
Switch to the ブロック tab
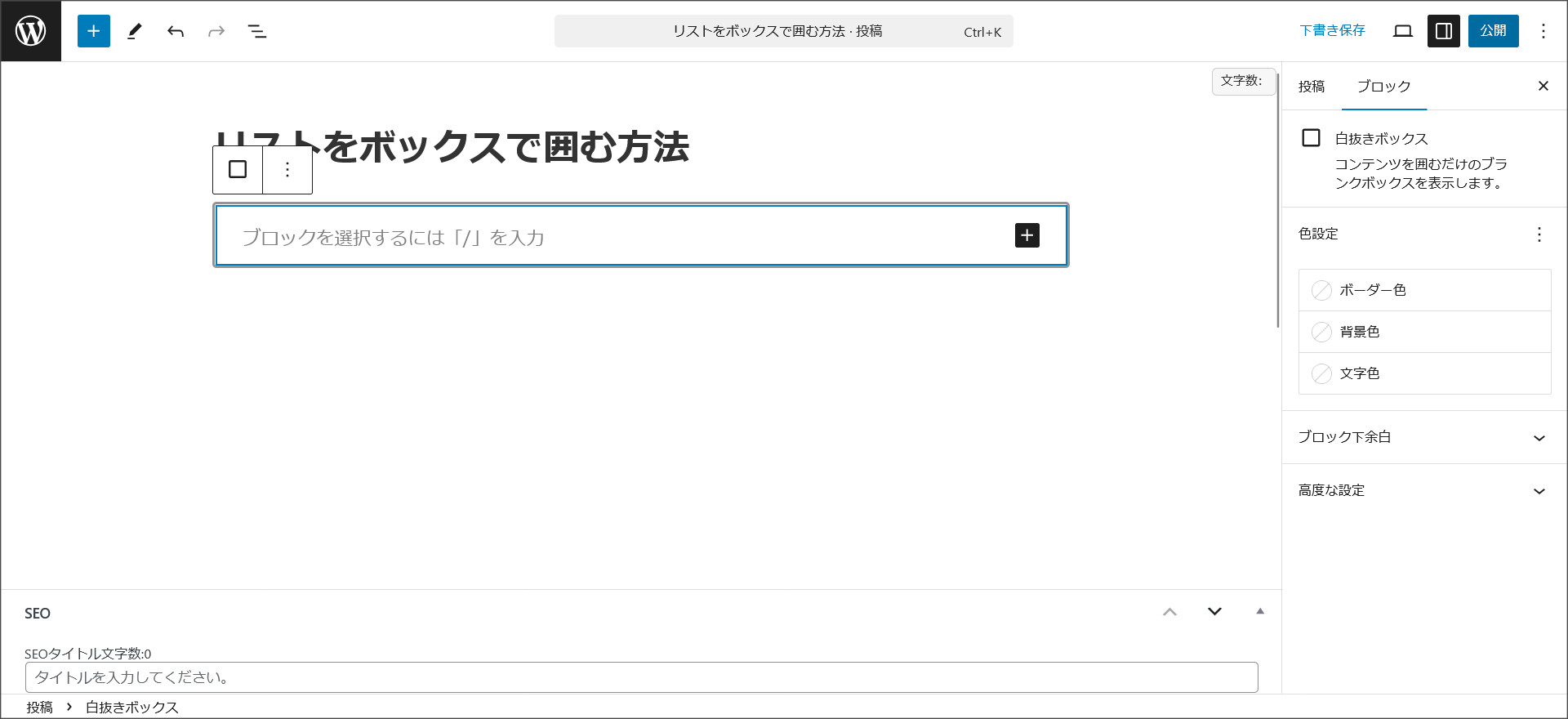(x=1384, y=87)
